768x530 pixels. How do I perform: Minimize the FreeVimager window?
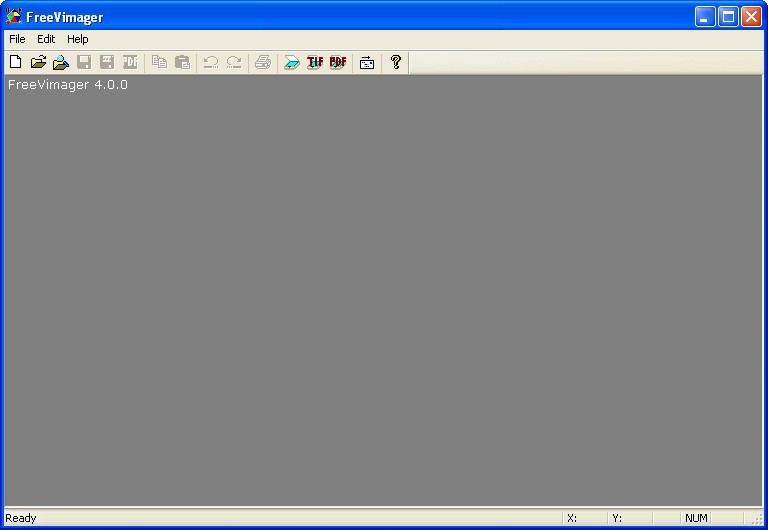pos(705,17)
